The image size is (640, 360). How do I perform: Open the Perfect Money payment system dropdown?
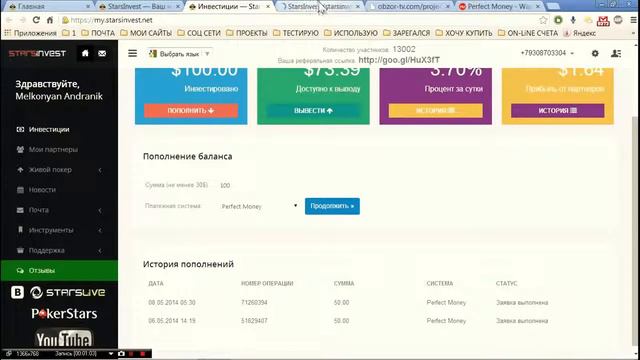260,206
